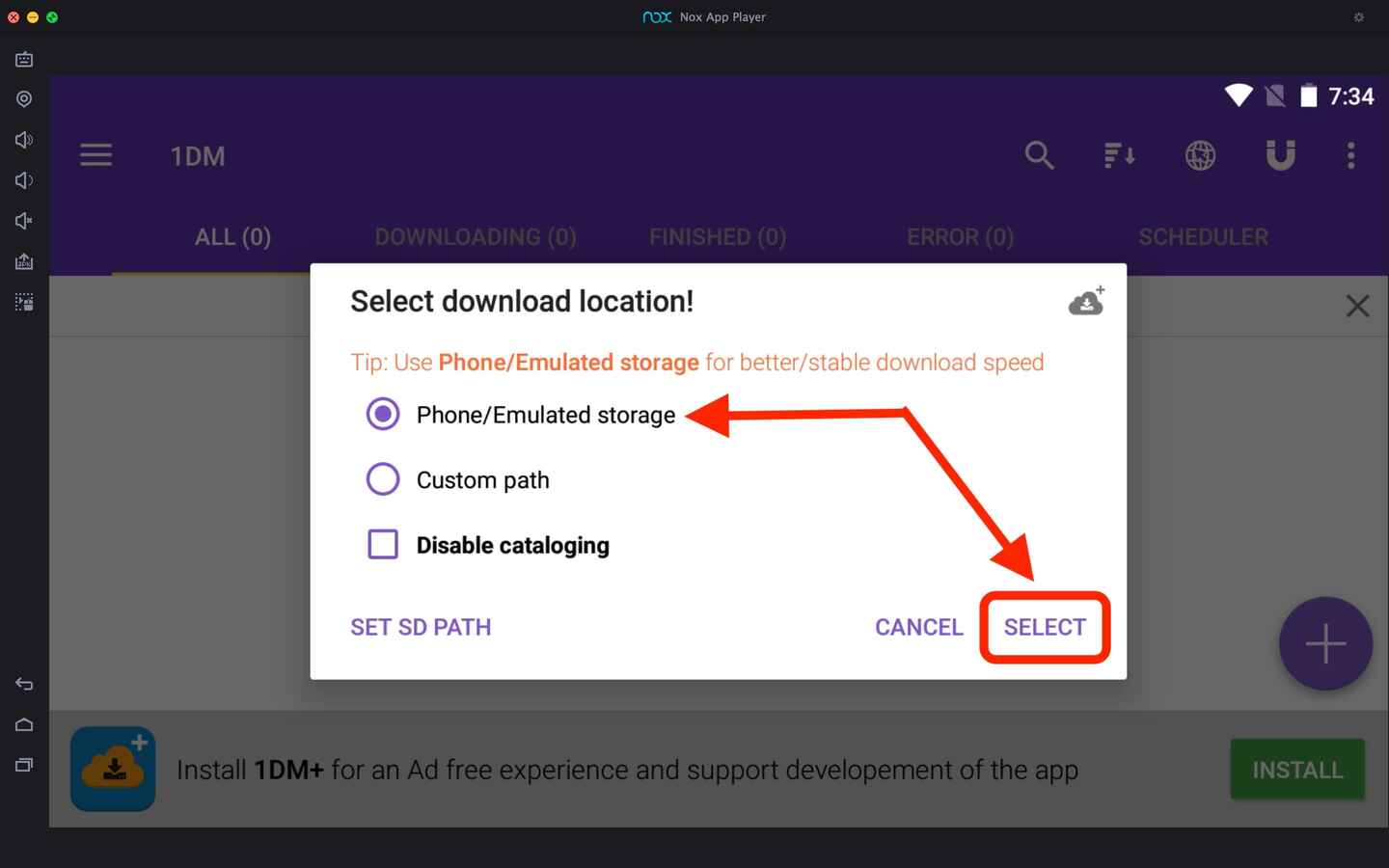Click Nox volume up icon

(24, 140)
